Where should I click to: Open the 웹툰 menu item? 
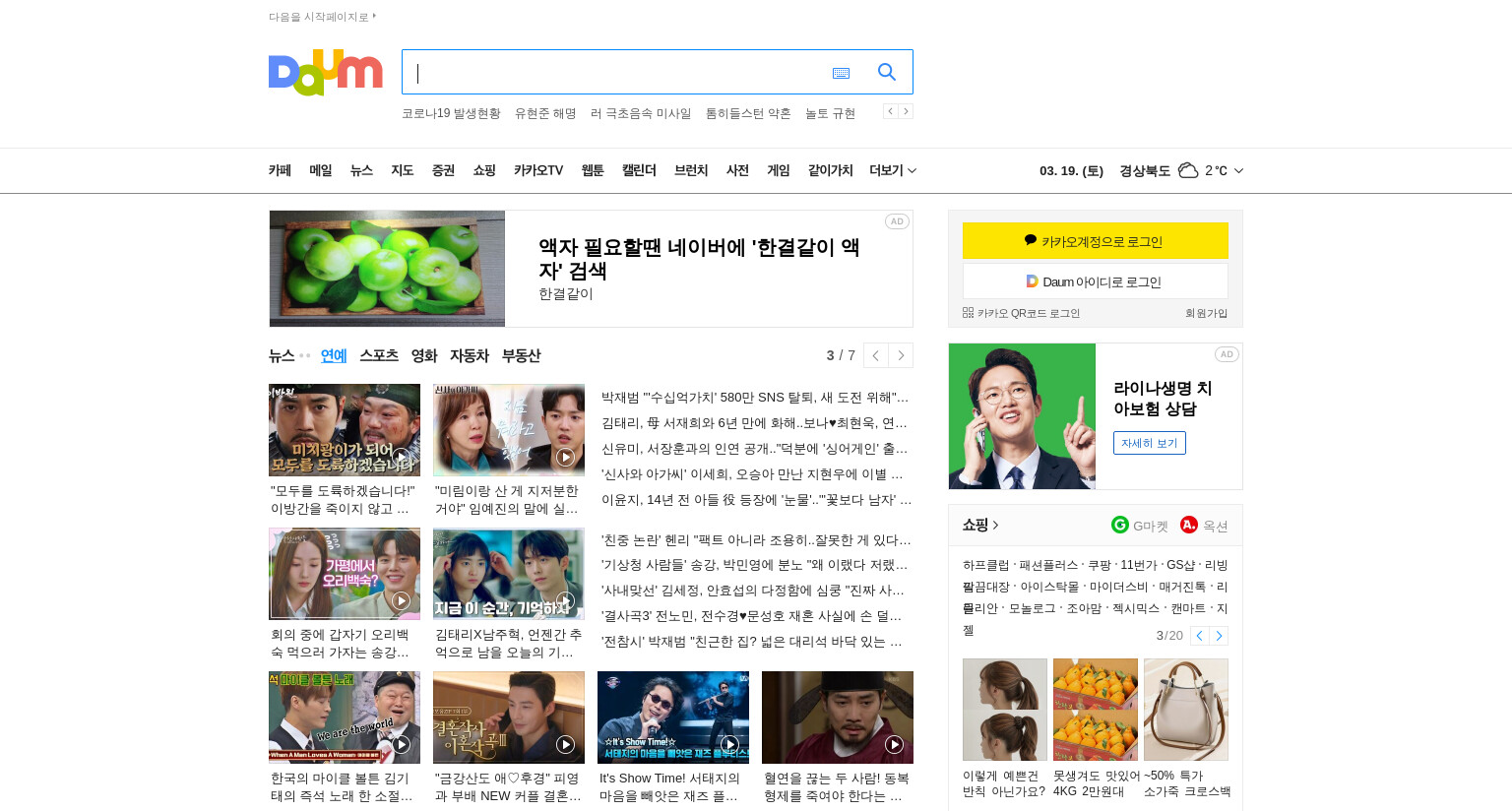[593, 170]
